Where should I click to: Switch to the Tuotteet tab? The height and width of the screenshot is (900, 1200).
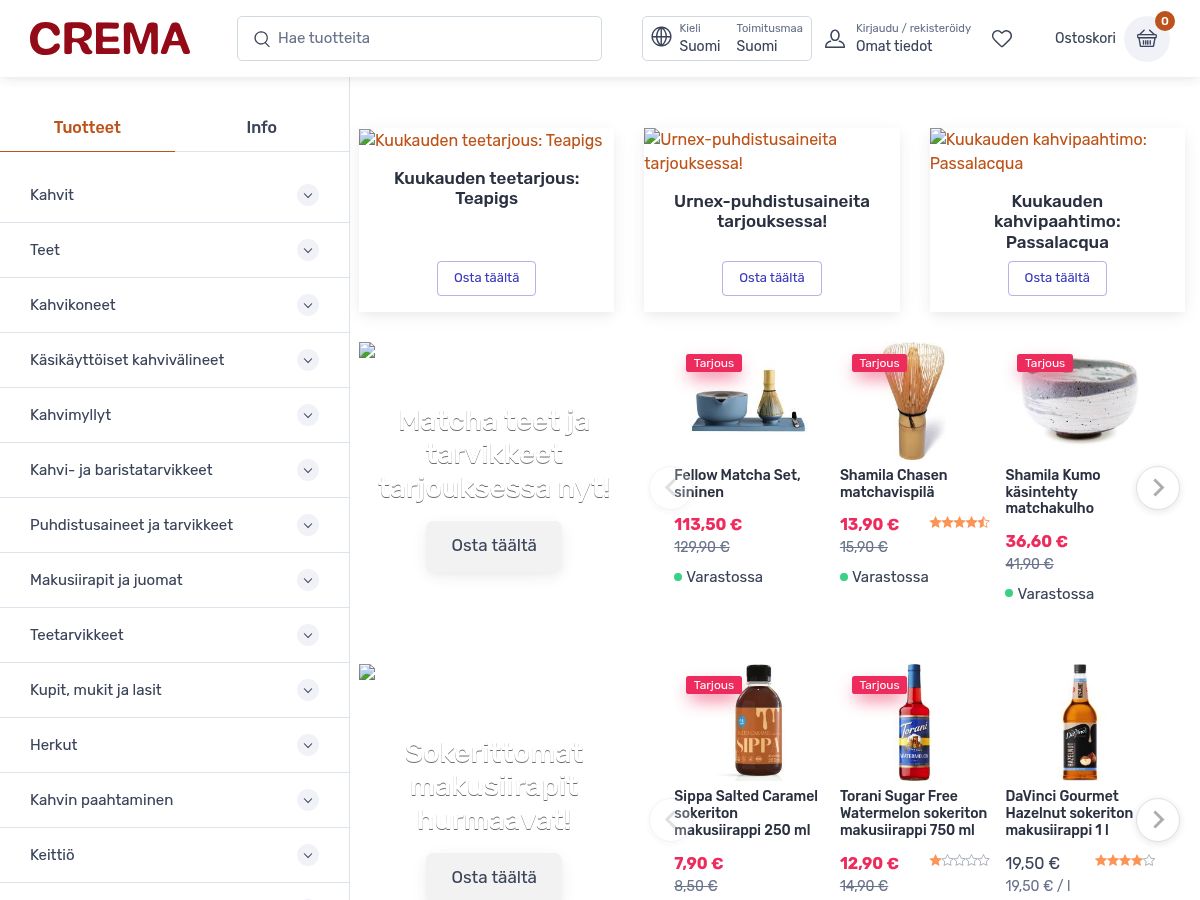pos(87,127)
